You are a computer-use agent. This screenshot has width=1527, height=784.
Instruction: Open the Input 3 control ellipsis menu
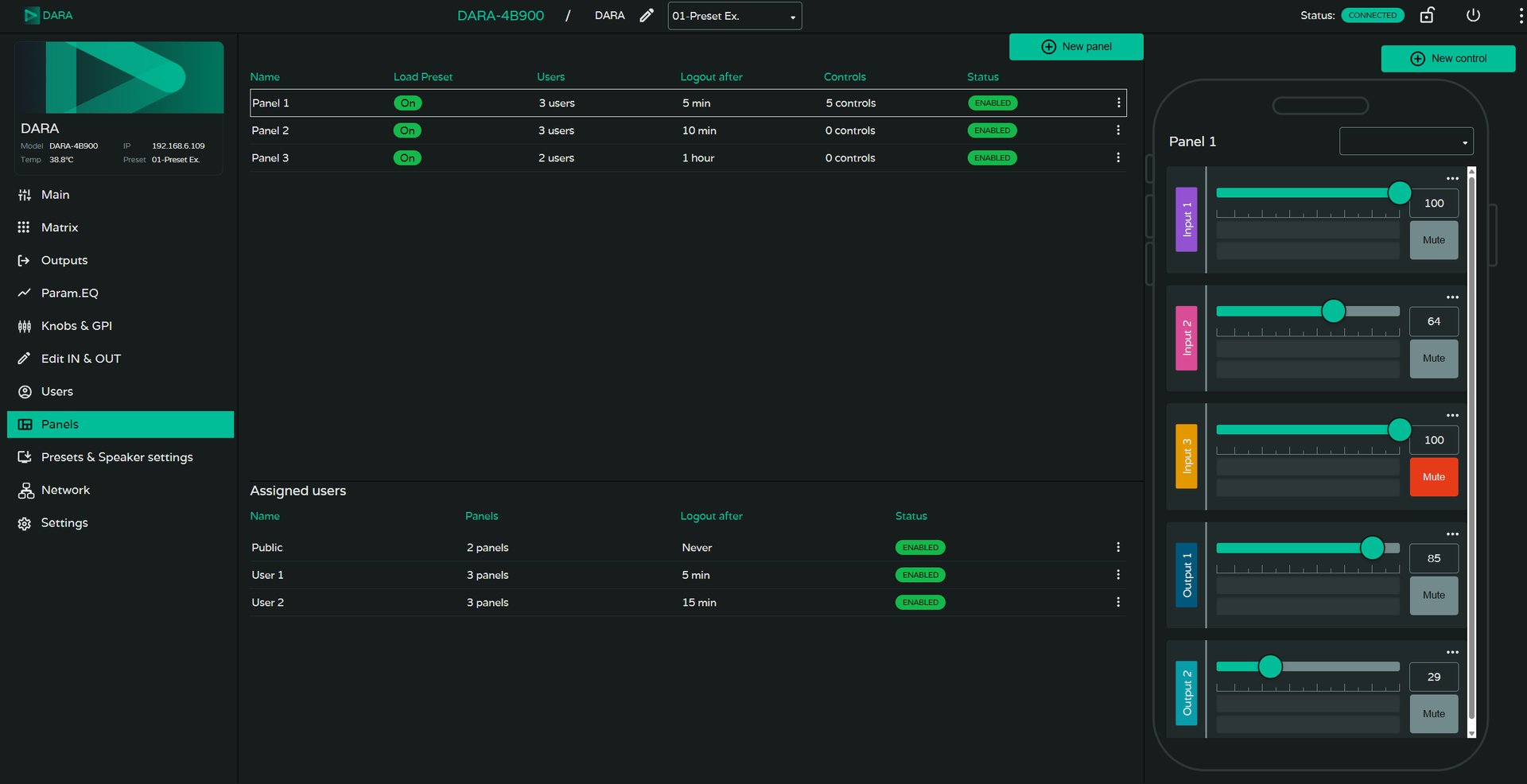coord(1452,415)
